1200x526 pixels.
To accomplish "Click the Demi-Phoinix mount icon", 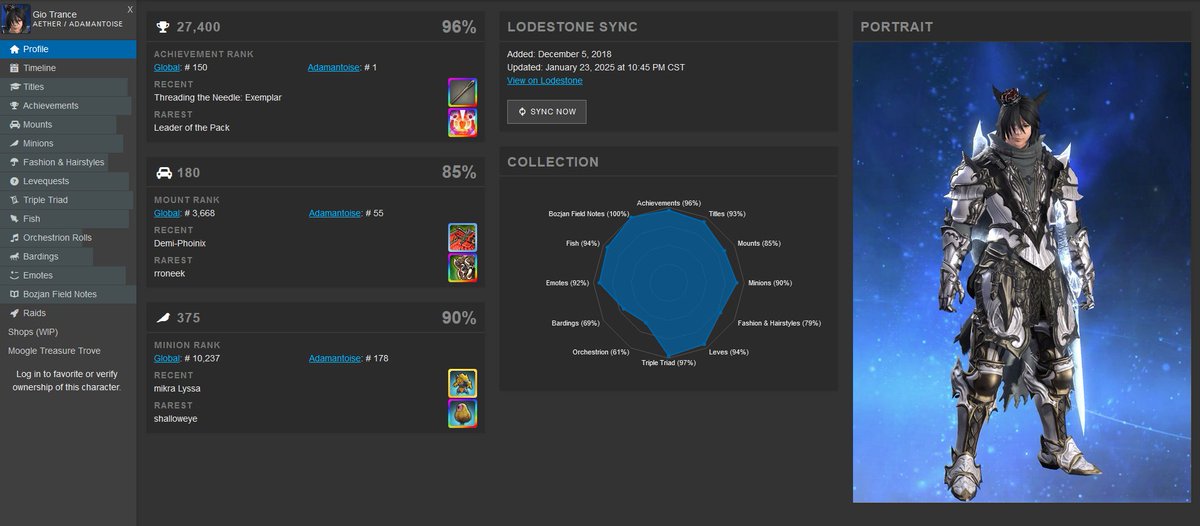I will click(x=462, y=237).
